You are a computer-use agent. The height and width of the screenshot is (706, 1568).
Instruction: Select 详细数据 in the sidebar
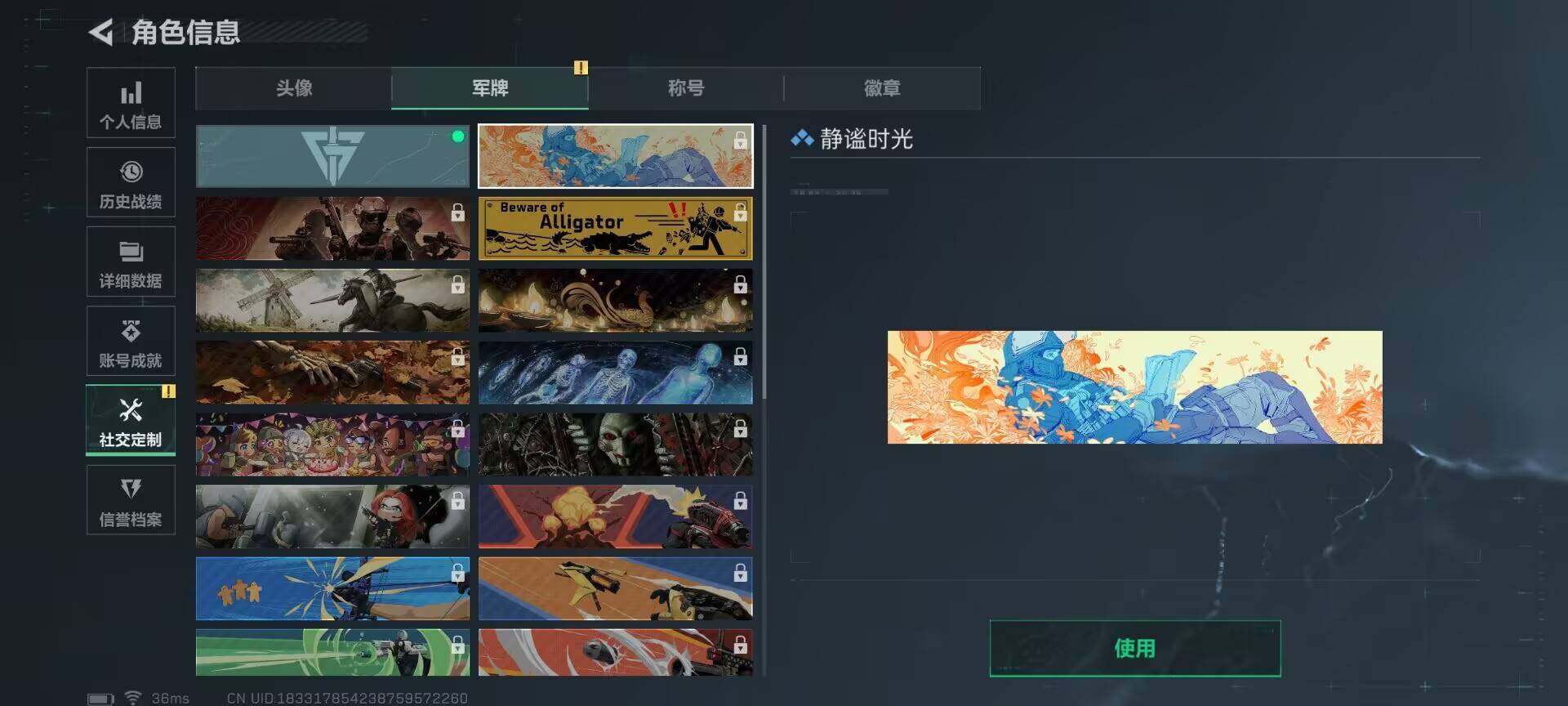(131, 261)
